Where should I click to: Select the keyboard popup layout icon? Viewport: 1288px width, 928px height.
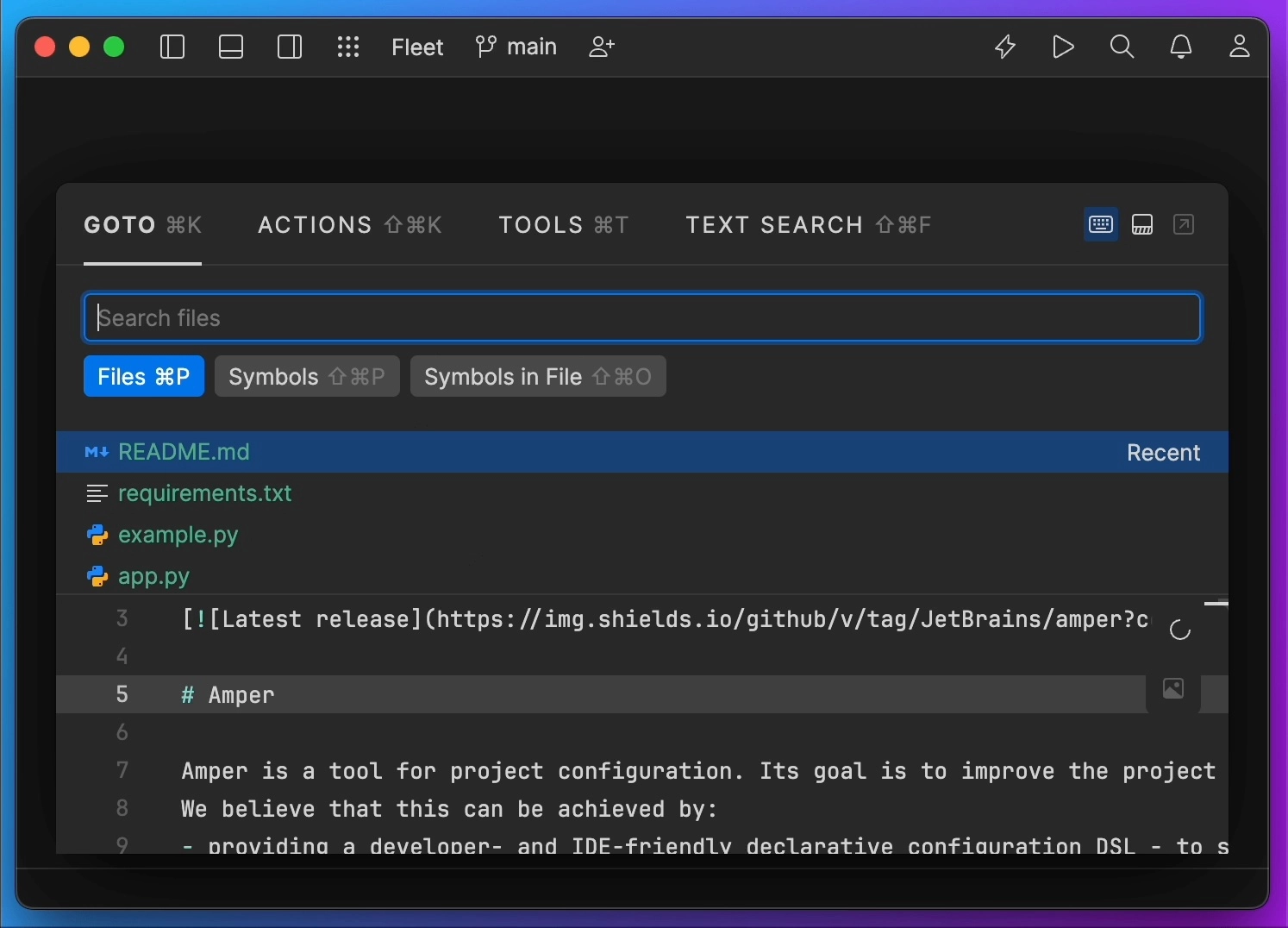1101,225
